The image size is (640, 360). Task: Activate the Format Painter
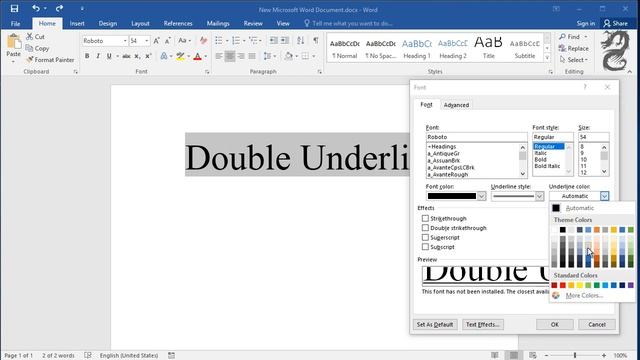50,60
